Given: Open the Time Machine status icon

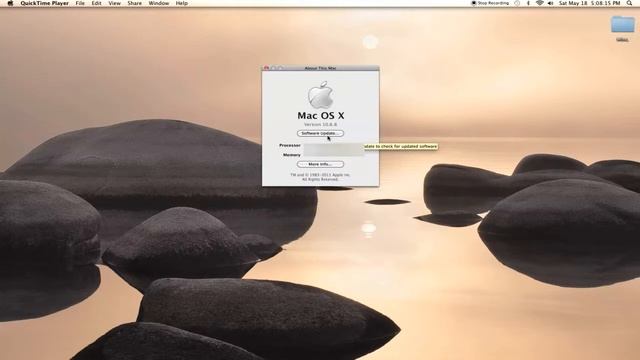Looking at the screenshot, I should tap(517, 3).
